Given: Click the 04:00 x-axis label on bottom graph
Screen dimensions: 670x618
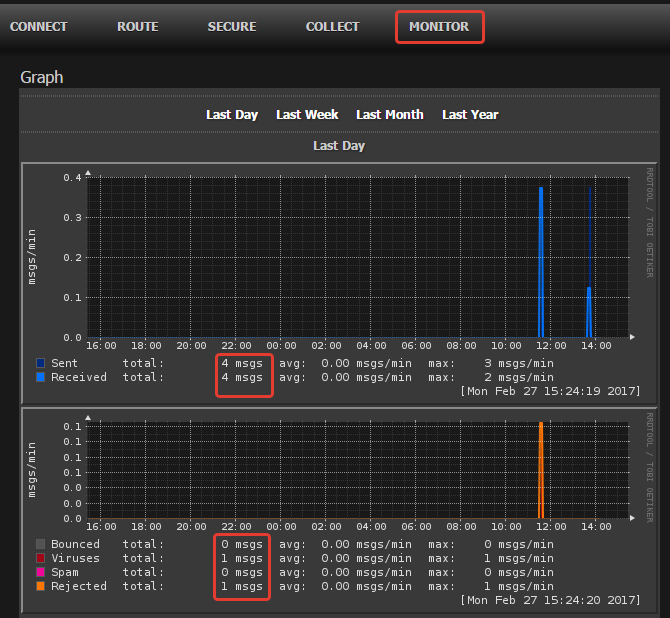Looking at the screenshot, I should [x=371, y=527].
